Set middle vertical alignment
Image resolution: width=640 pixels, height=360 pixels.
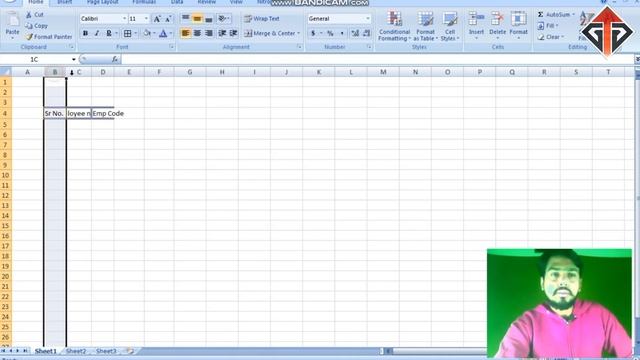197,18
